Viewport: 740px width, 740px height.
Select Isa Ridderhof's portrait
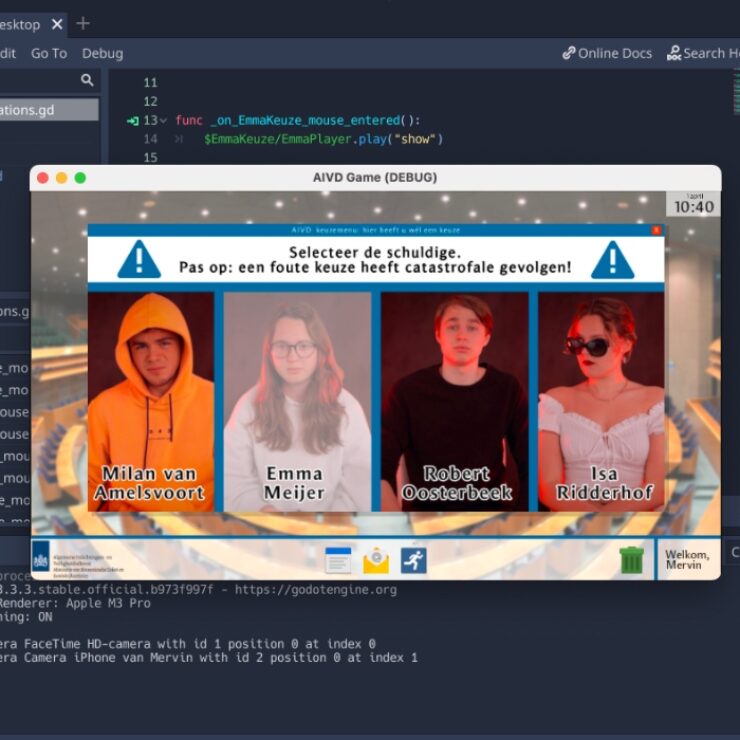[x=601, y=400]
